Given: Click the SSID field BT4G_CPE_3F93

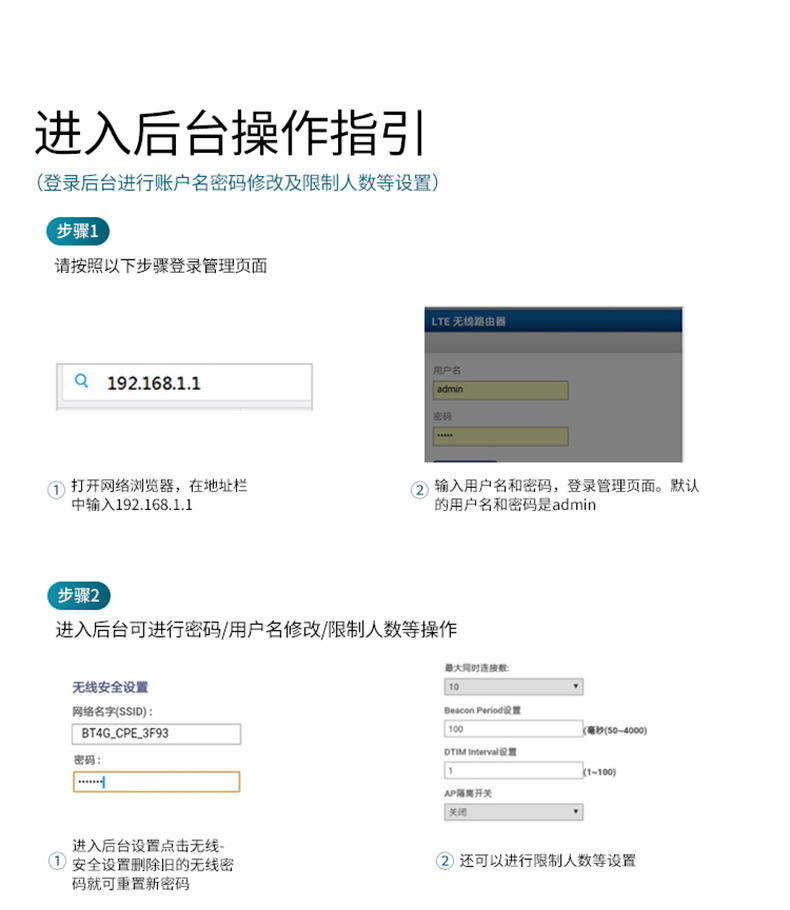Looking at the screenshot, I should [156, 734].
